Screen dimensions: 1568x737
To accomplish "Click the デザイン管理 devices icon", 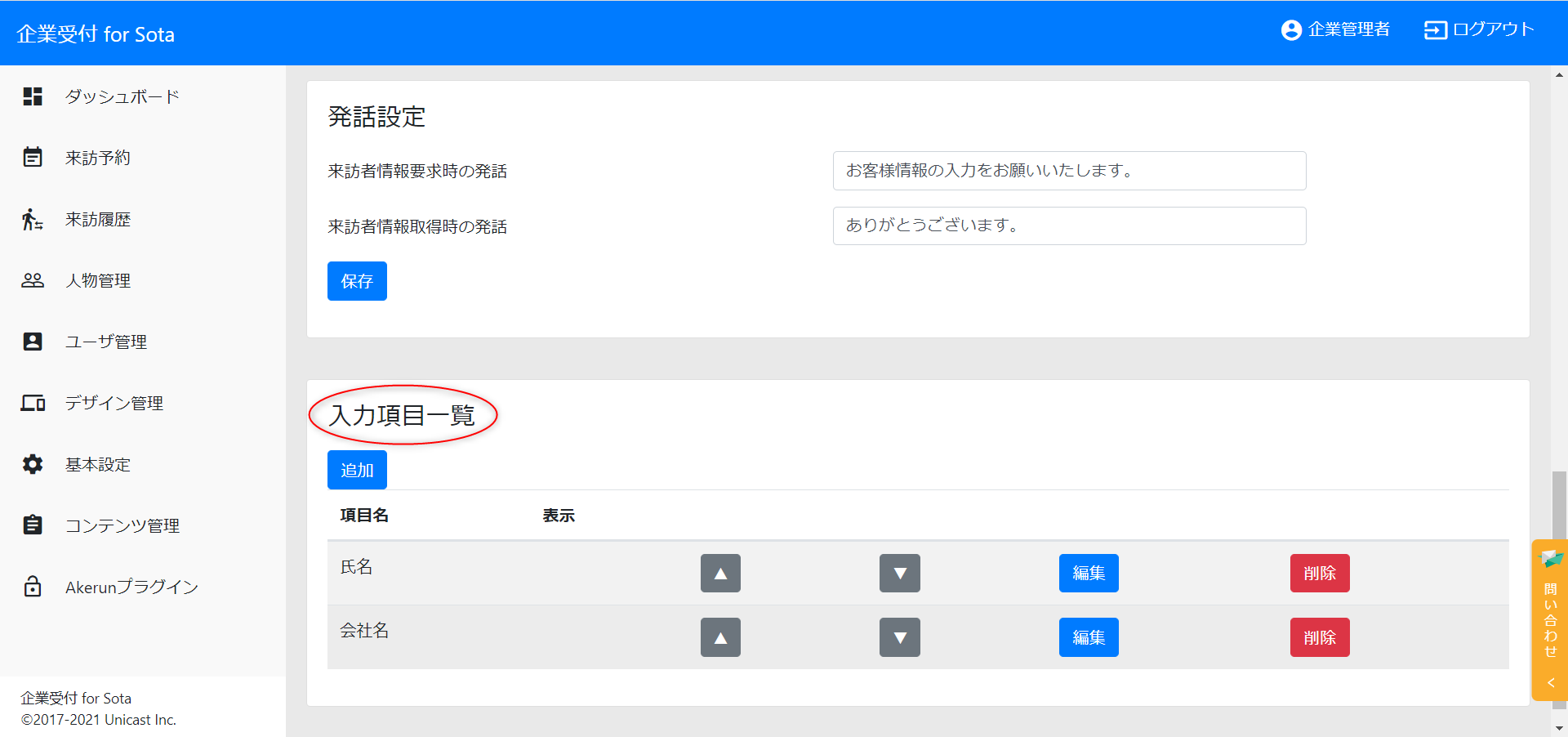I will pyautogui.click(x=33, y=403).
